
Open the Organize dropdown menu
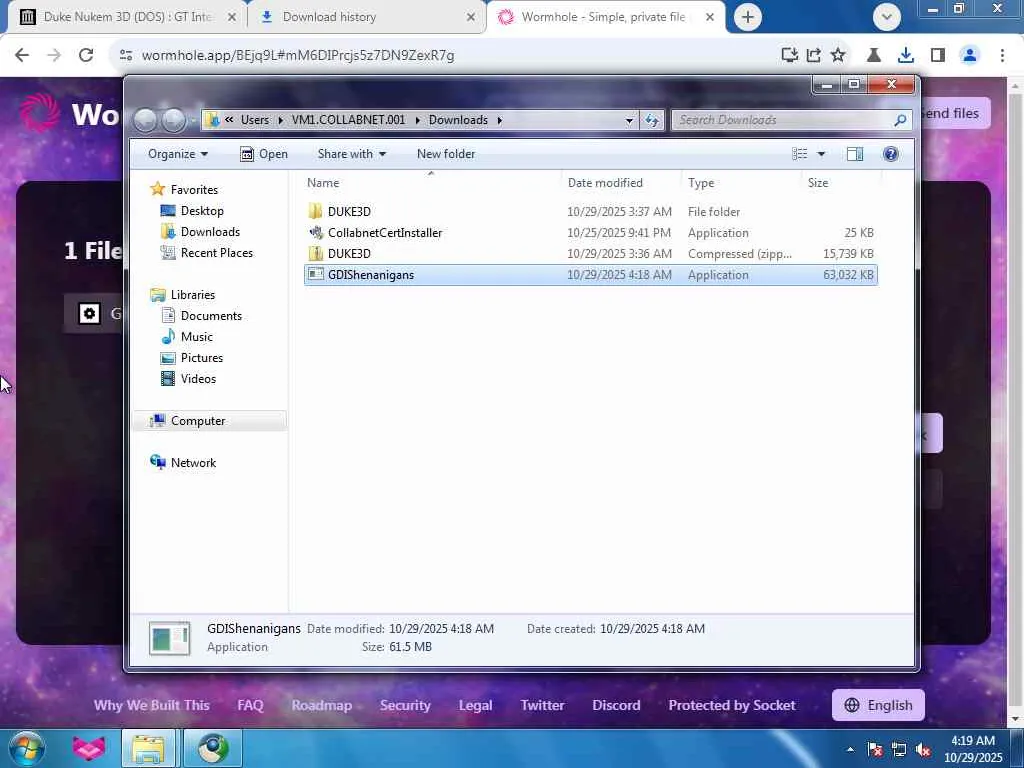(x=178, y=154)
